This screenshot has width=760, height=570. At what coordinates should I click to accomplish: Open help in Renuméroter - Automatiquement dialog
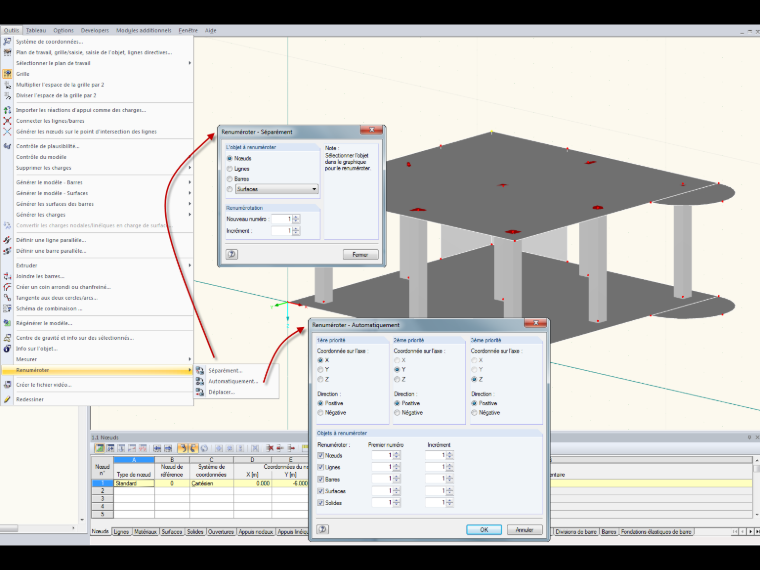click(x=322, y=529)
